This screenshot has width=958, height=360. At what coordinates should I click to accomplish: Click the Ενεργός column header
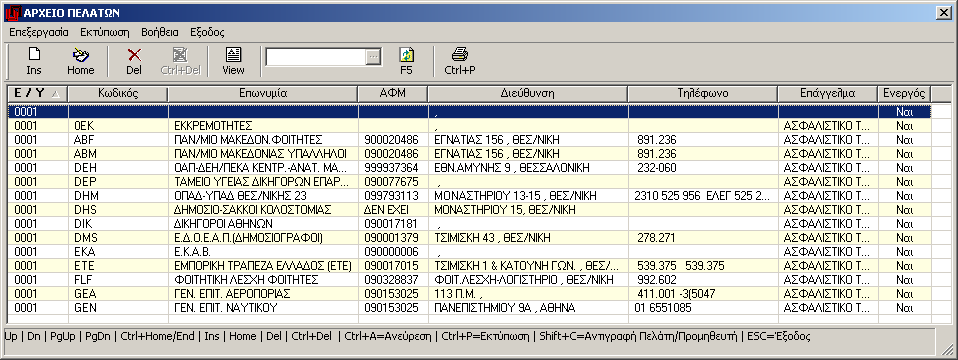[905, 94]
